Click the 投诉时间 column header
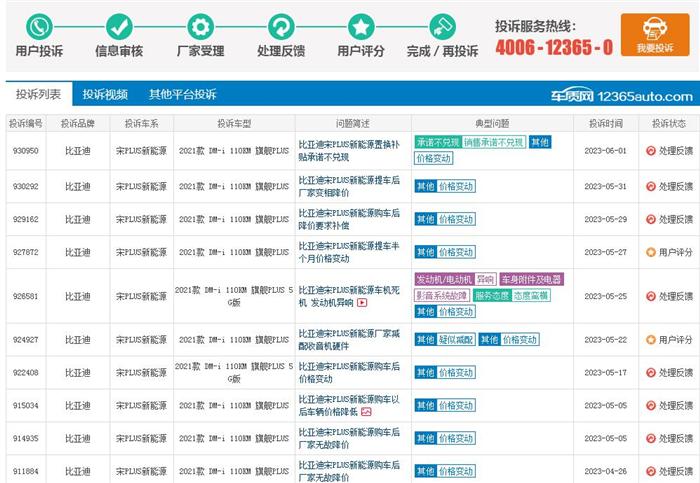 [x=606, y=124]
